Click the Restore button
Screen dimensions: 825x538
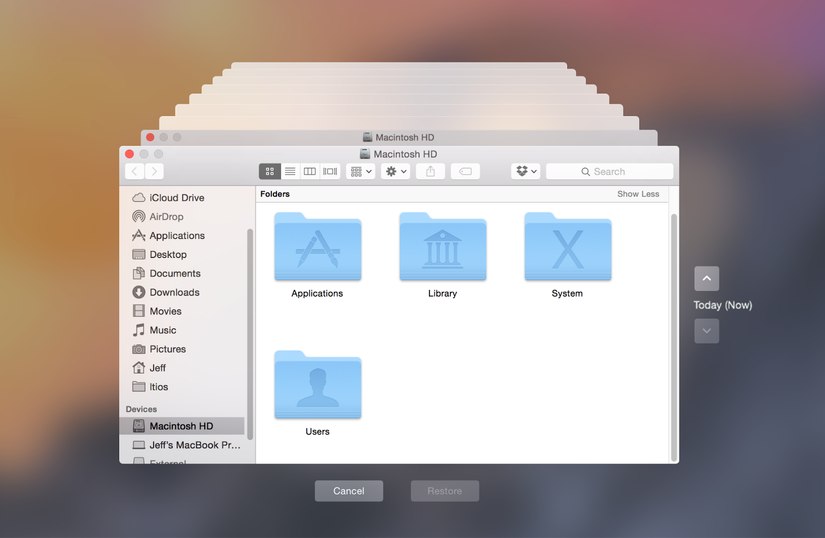[445, 491]
